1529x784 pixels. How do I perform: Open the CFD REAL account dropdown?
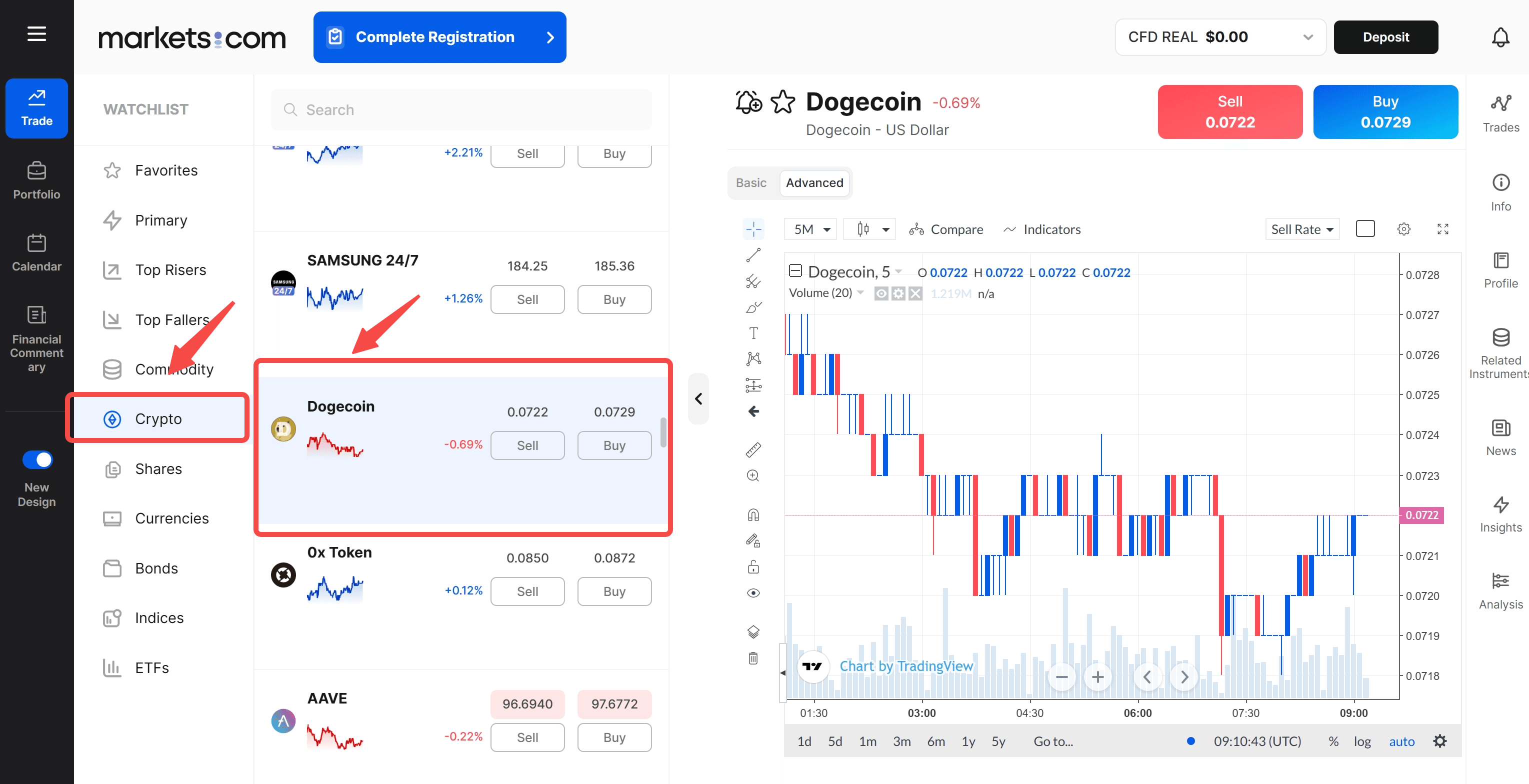pyautogui.click(x=1220, y=37)
